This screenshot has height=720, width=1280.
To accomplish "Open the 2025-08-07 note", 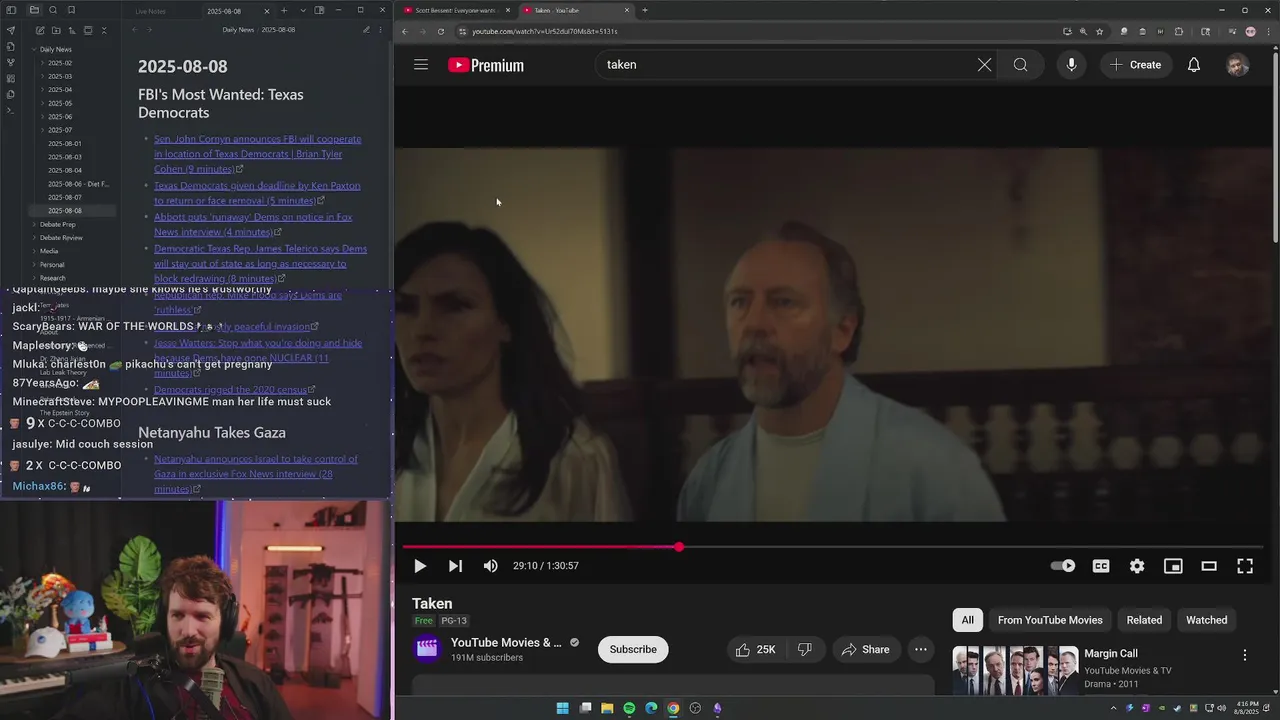I will coord(65,197).
